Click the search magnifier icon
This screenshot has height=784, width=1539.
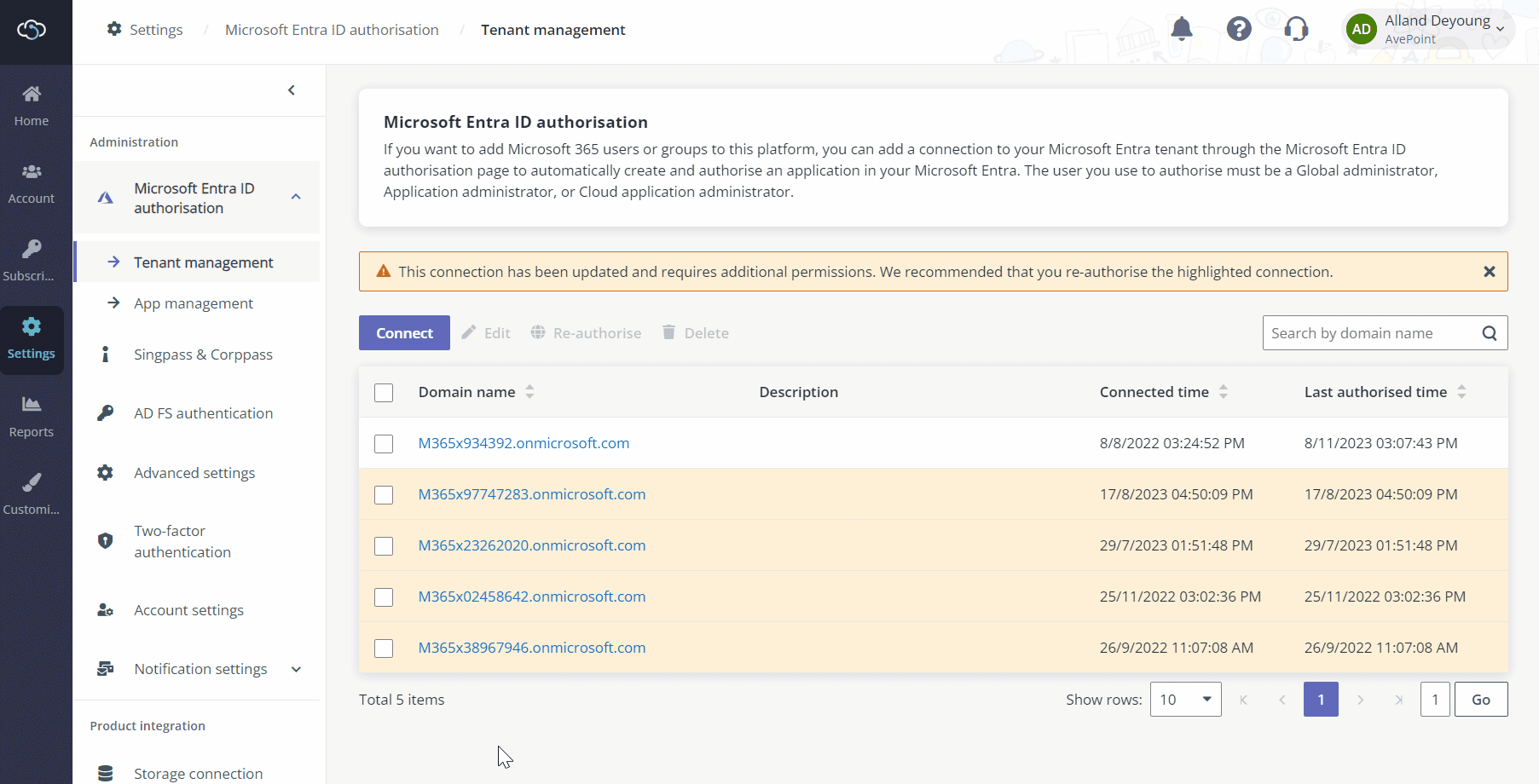coord(1490,333)
